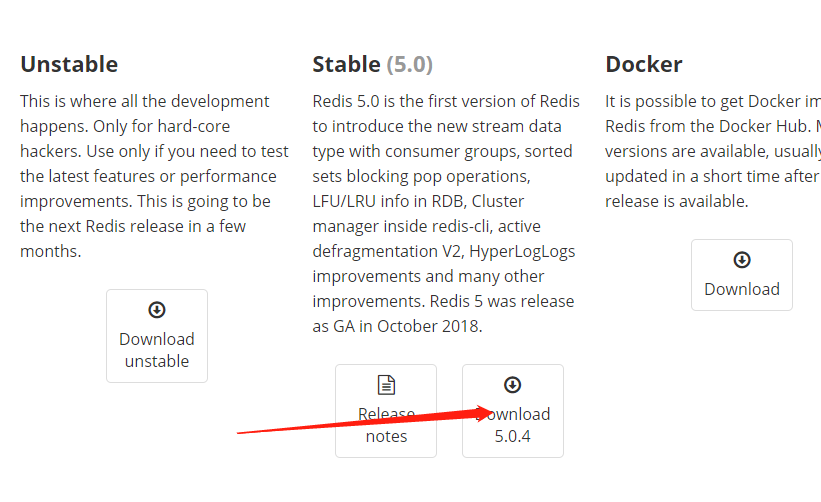Click the download icon in the Docker button

(x=742, y=260)
